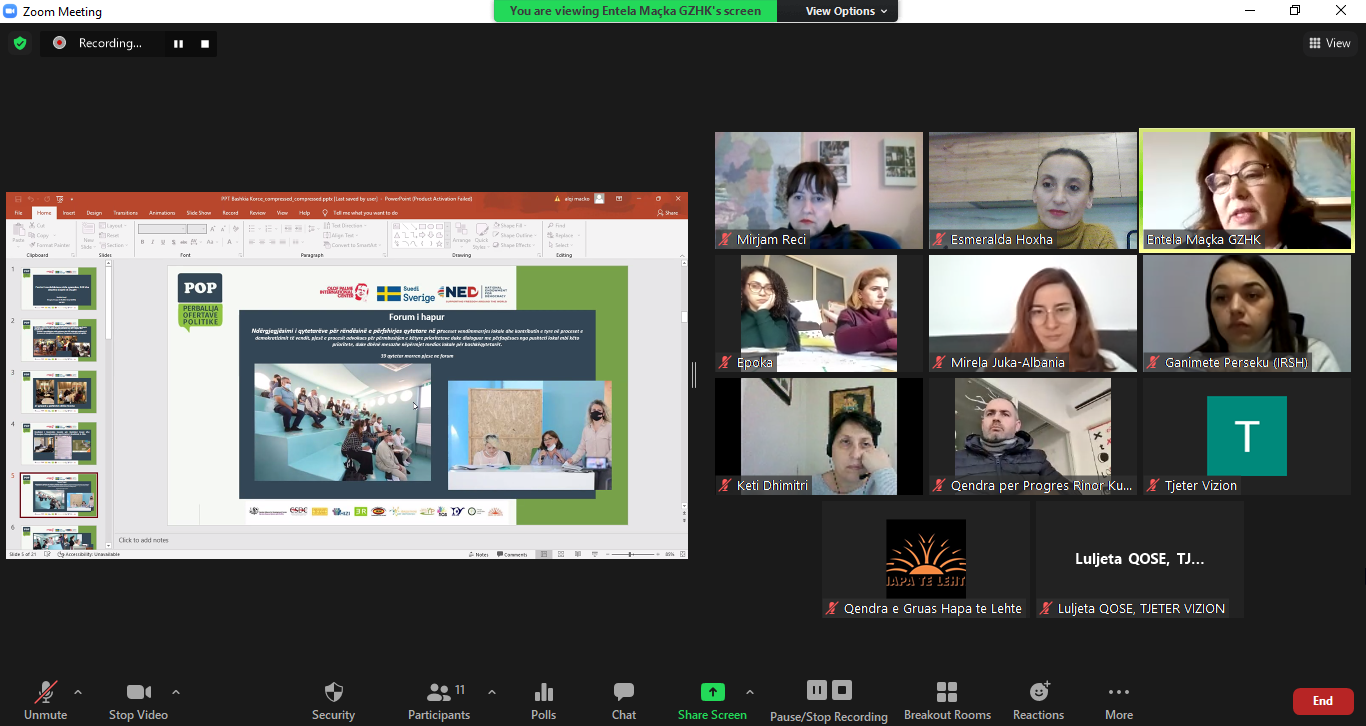Click the green encryption shield icon
This screenshot has height=726, width=1366.
(x=19, y=43)
